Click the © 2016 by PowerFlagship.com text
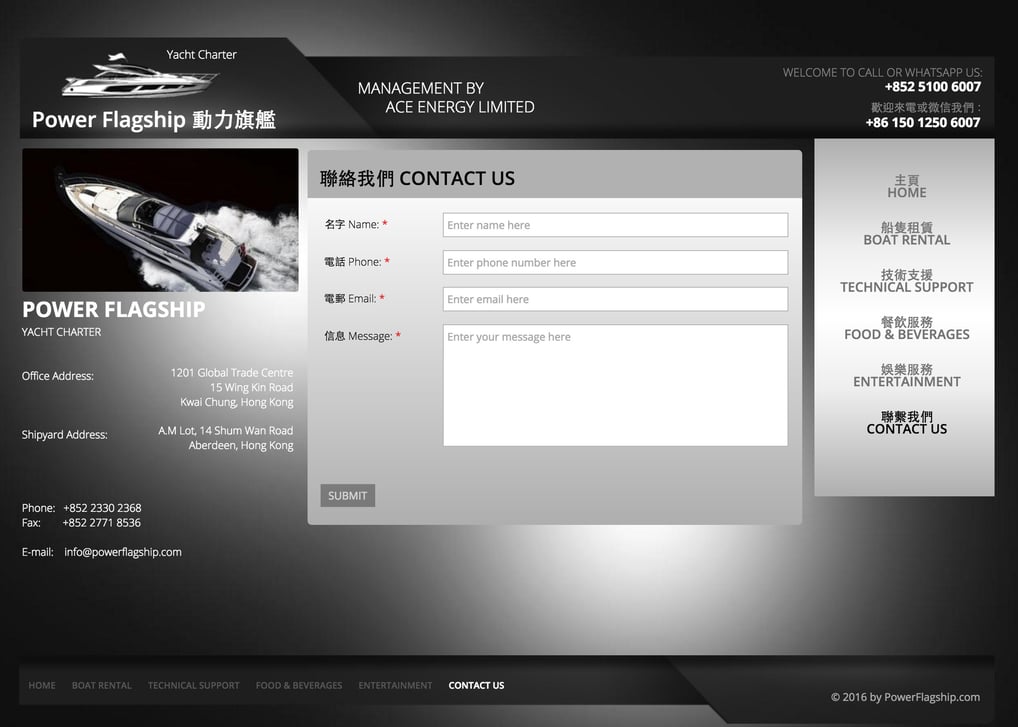The width and height of the screenshot is (1018, 727). 905,697
